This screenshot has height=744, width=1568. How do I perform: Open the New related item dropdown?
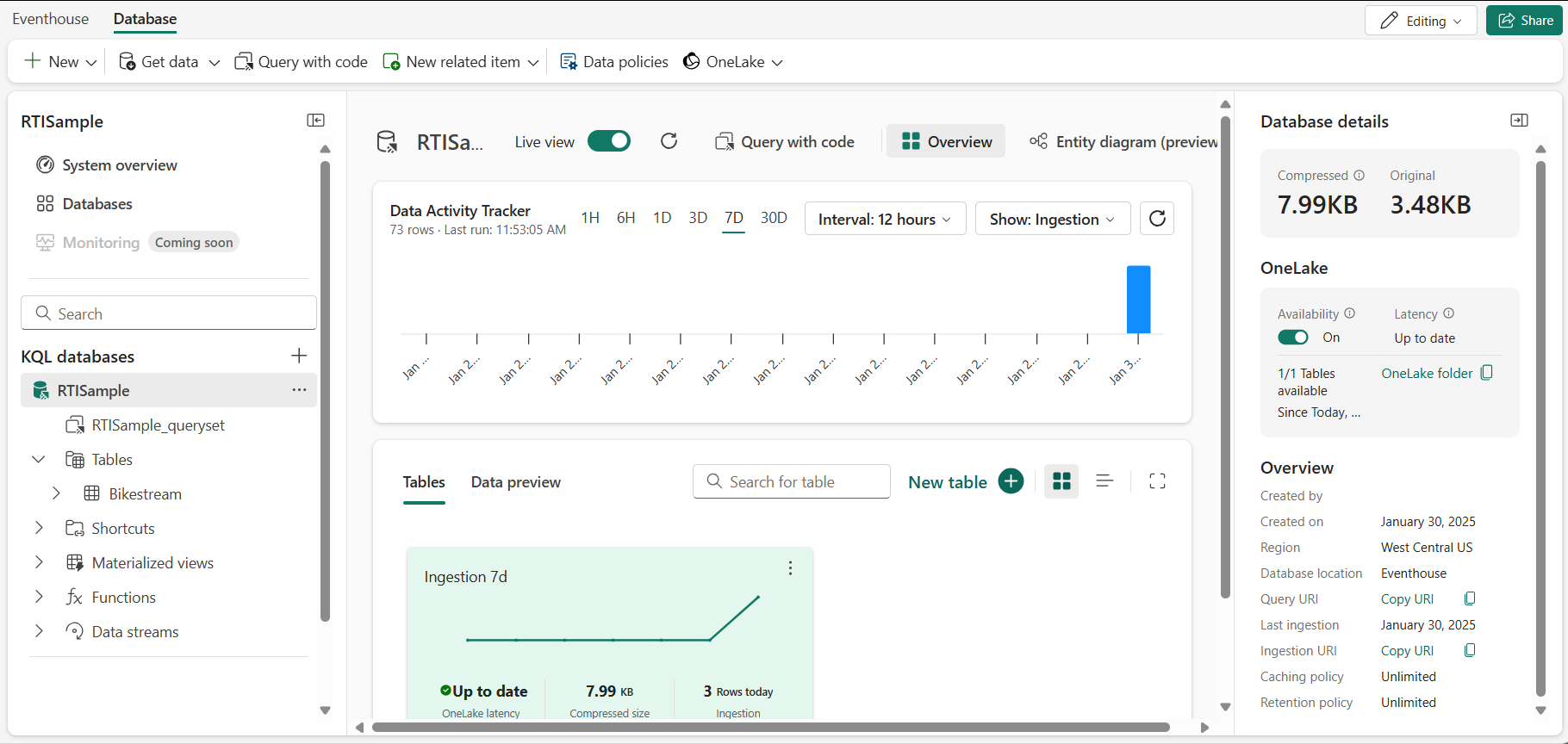coord(461,62)
